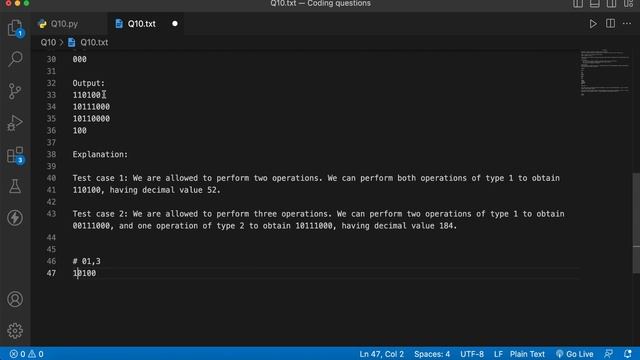Click 'Test case 2' paragraph text

point(318,220)
